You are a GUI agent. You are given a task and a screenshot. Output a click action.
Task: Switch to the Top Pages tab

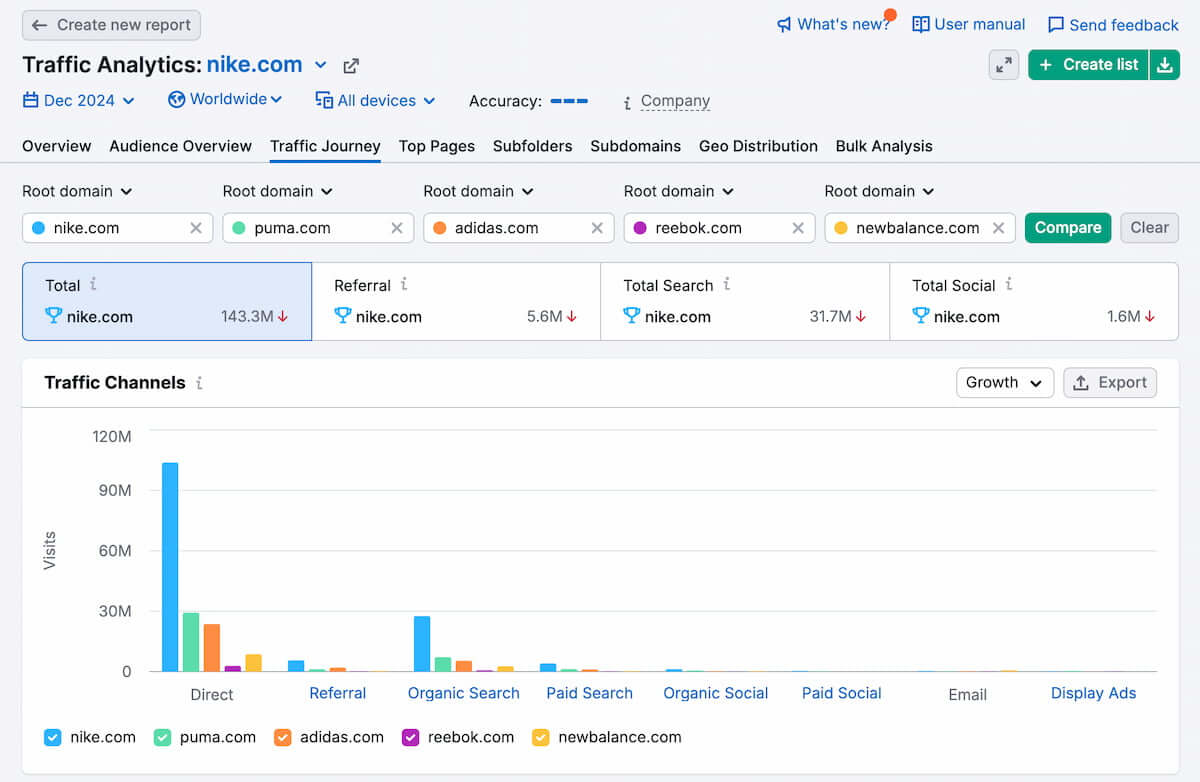437,146
